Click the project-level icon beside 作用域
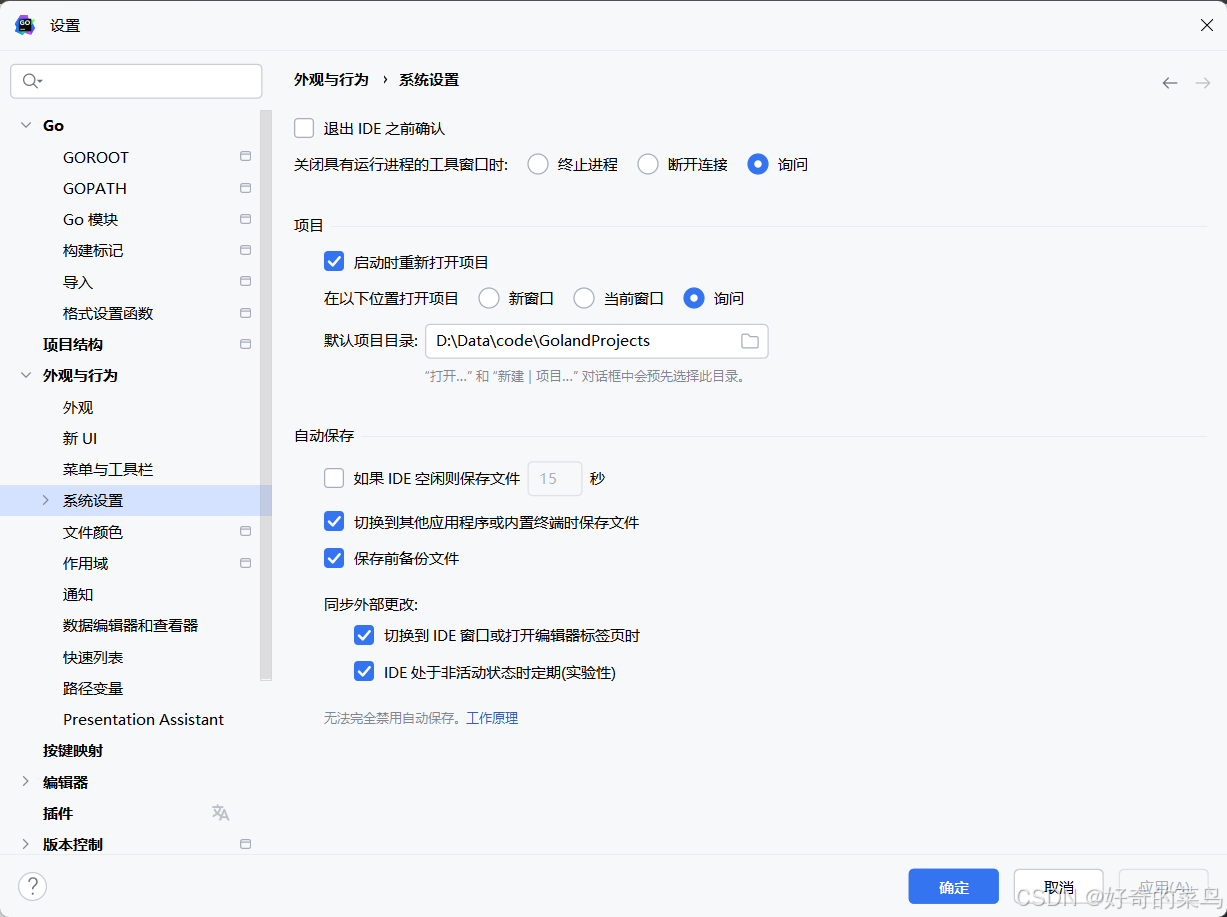Image resolution: width=1227 pixels, height=917 pixels. click(x=245, y=563)
